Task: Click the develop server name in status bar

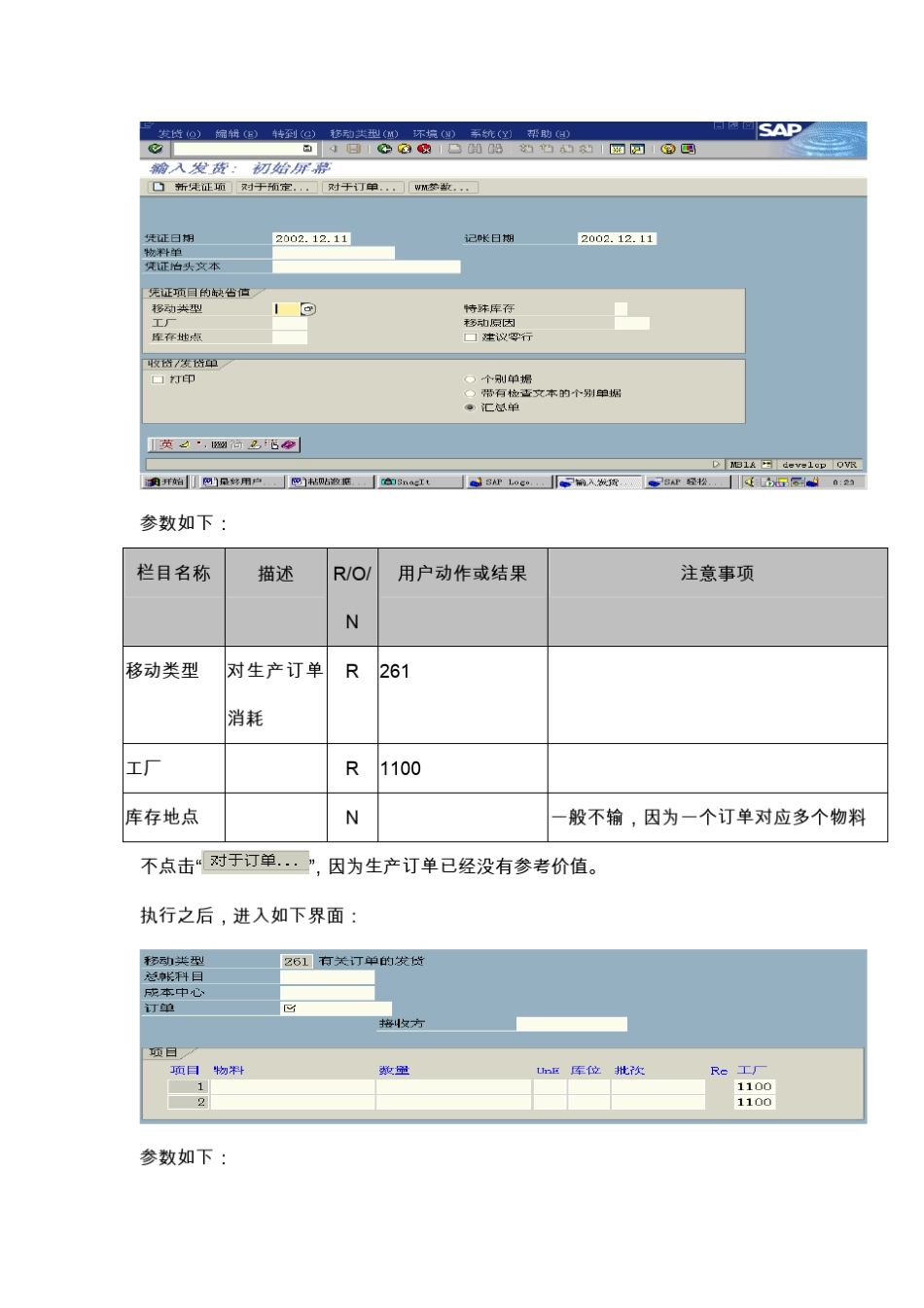Action: [803, 465]
